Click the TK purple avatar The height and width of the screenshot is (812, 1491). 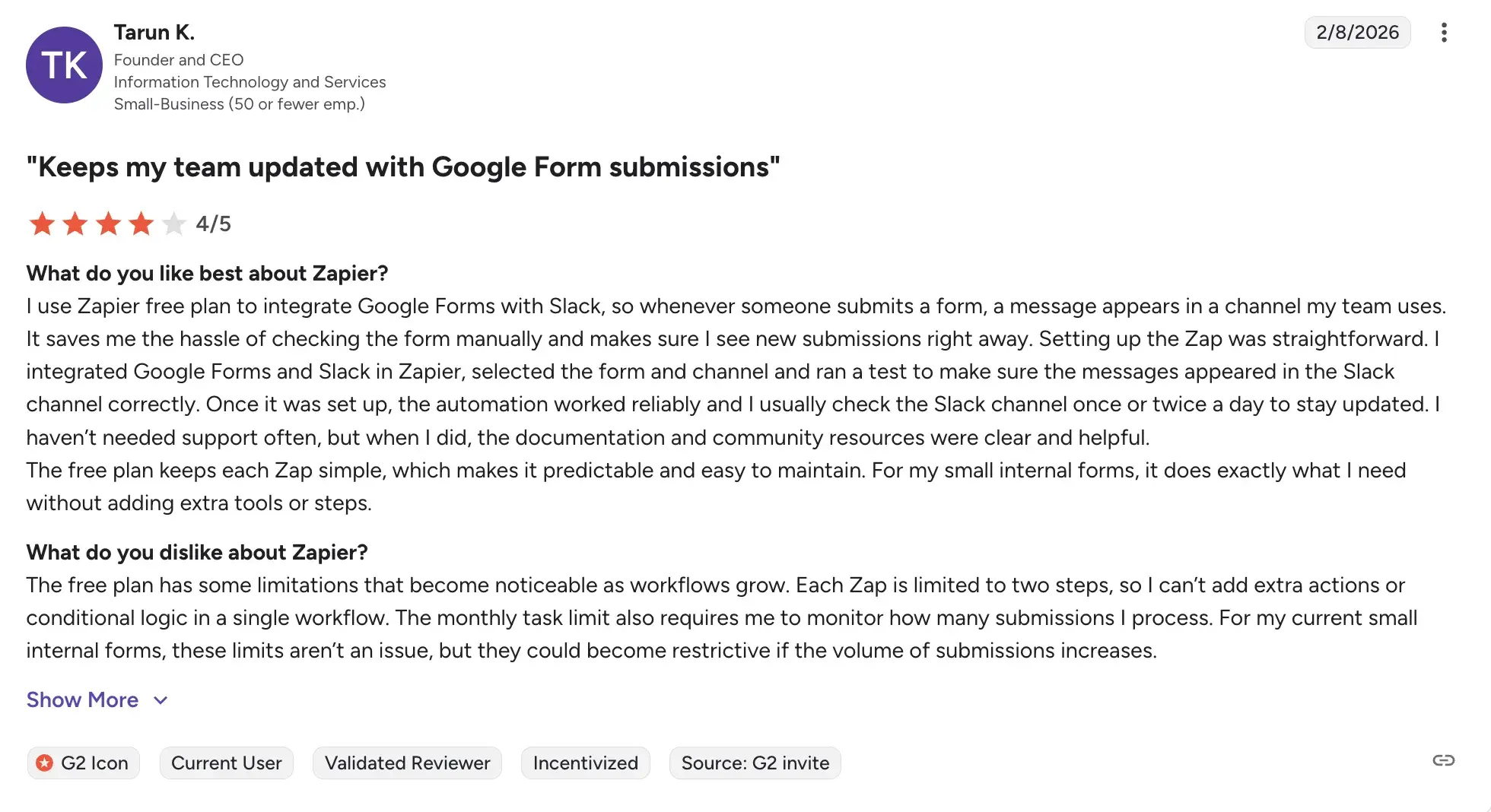[x=64, y=65]
